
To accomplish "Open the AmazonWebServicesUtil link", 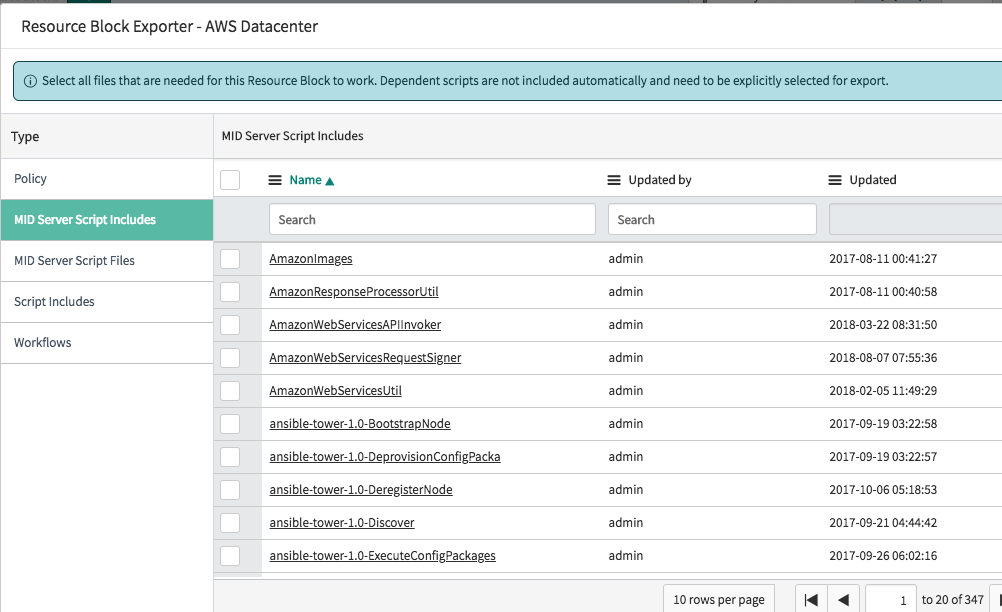I will point(335,391).
